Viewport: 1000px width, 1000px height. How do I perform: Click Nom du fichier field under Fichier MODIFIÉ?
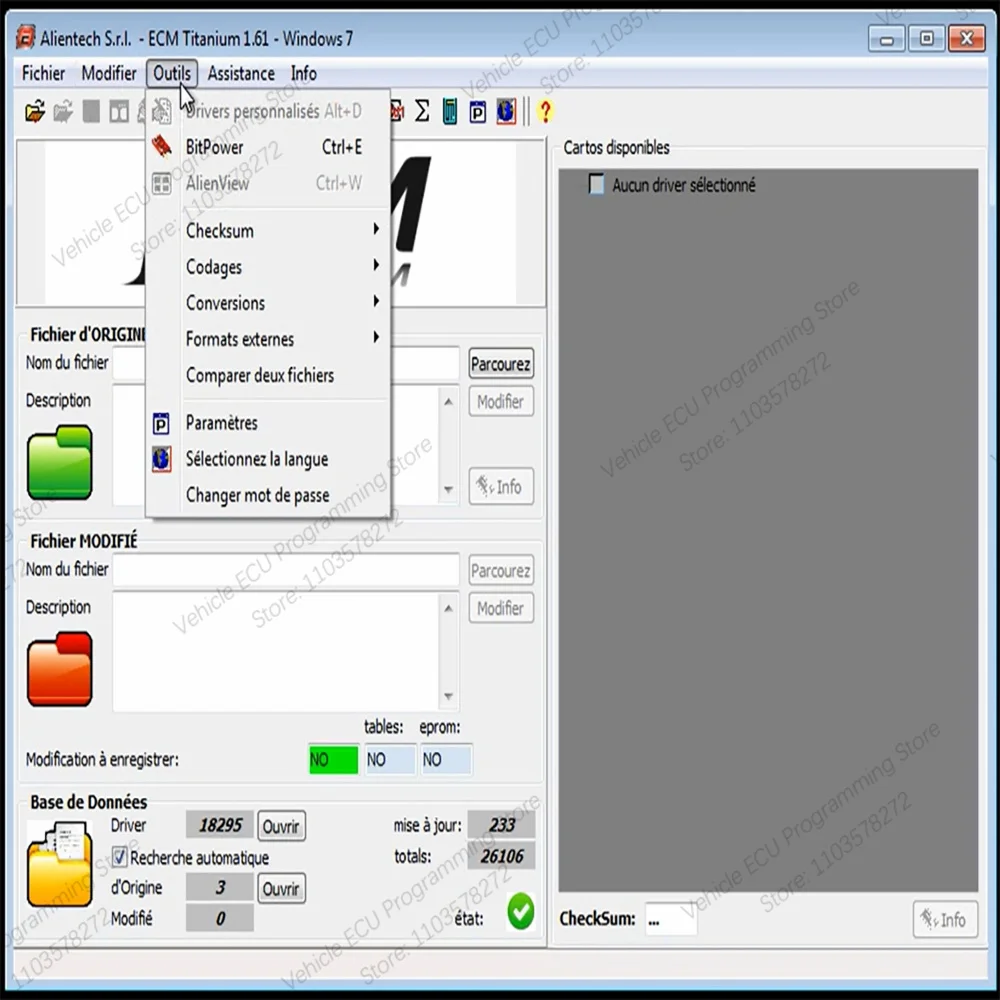click(x=286, y=570)
